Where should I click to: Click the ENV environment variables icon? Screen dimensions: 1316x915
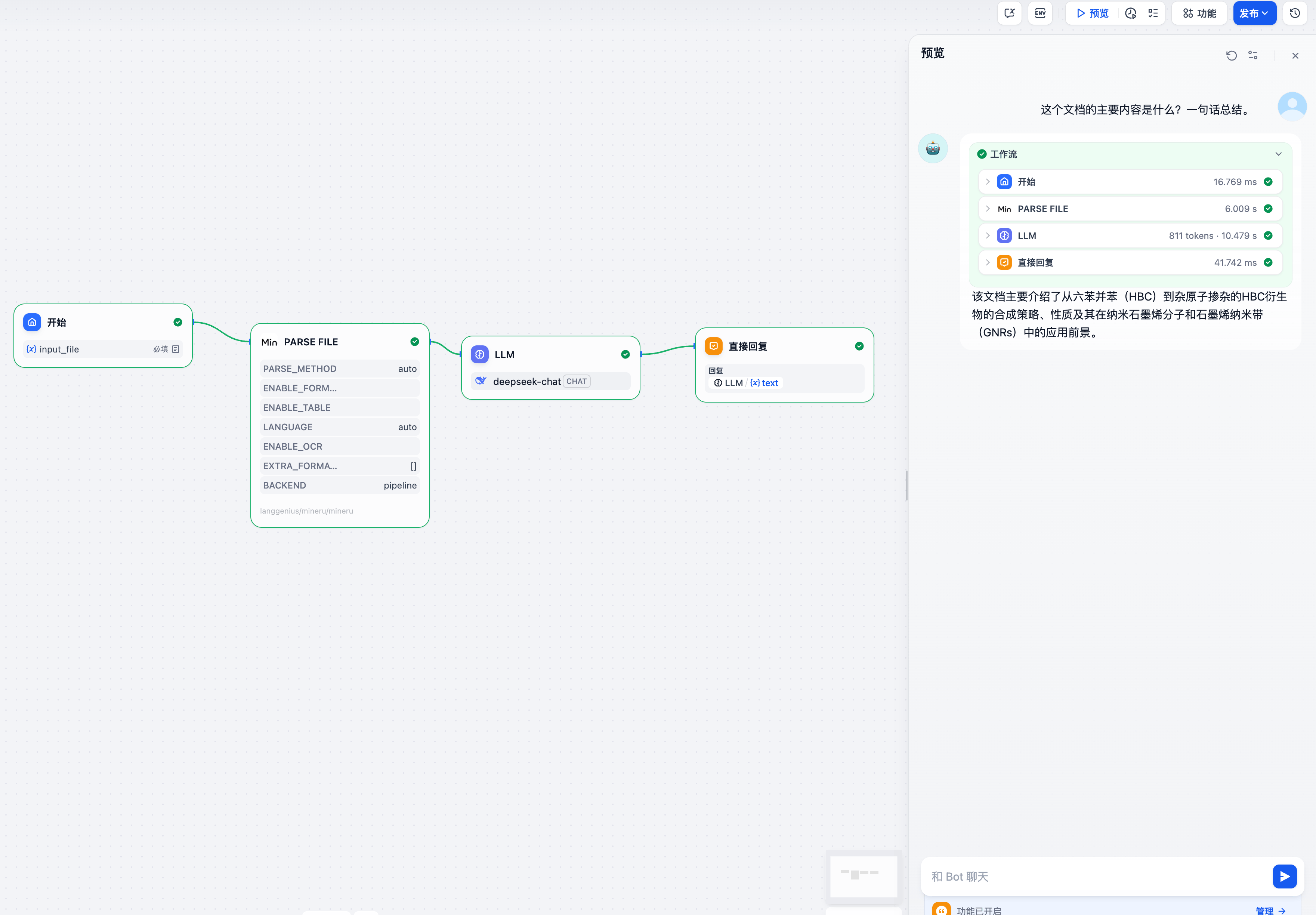tap(1040, 13)
